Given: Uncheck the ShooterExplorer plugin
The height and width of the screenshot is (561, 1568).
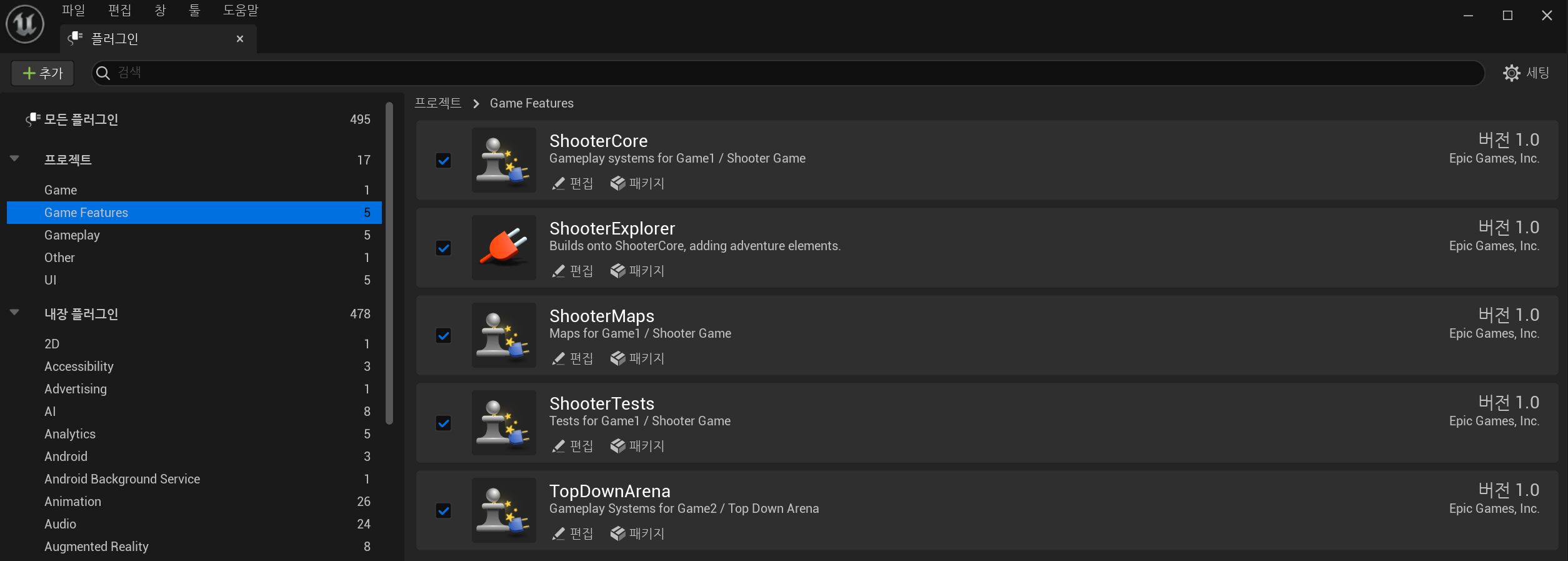Looking at the screenshot, I should pyautogui.click(x=443, y=248).
